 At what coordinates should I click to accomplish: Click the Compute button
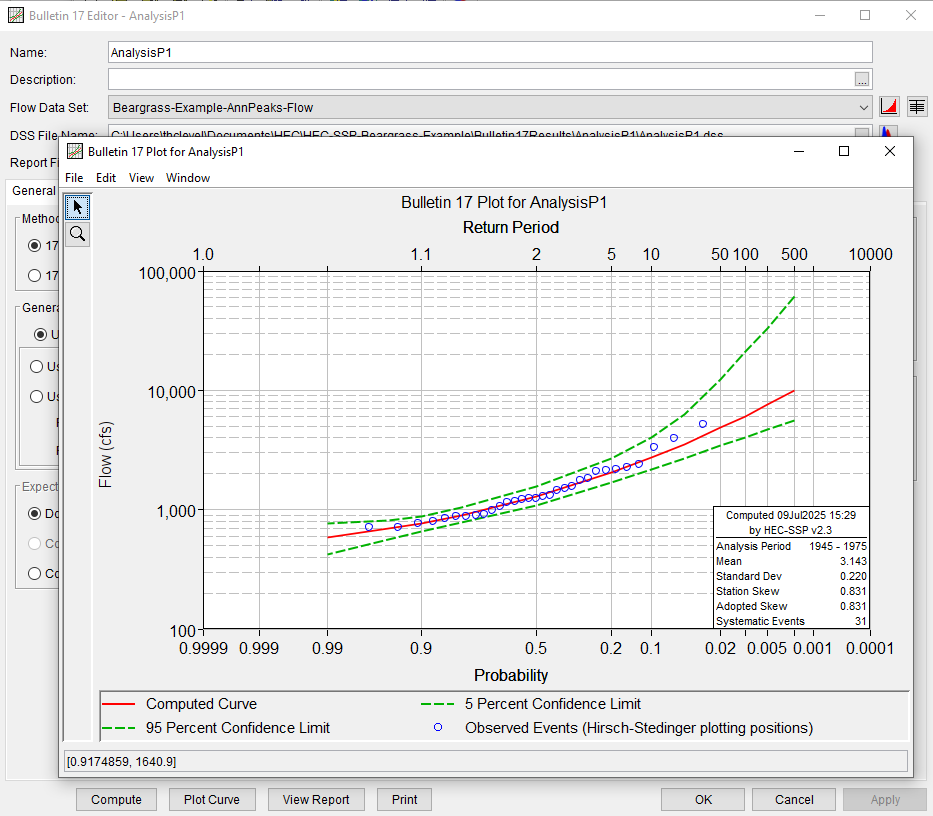(116, 799)
